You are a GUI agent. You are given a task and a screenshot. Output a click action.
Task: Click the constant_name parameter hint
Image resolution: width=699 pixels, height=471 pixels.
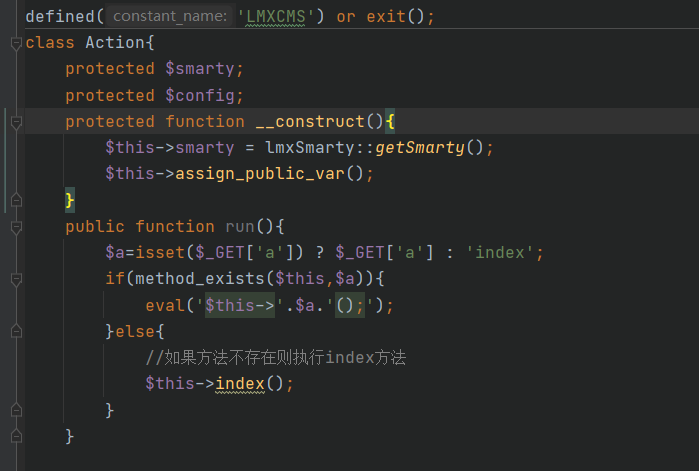click(170, 16)
